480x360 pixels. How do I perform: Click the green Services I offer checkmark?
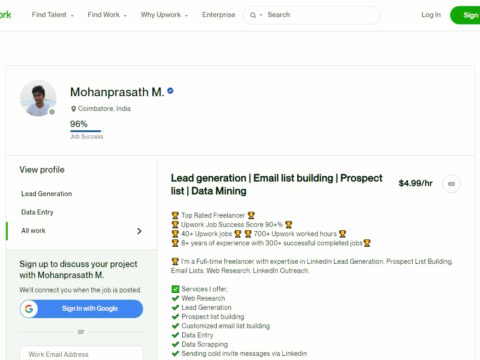coord(175,289)
